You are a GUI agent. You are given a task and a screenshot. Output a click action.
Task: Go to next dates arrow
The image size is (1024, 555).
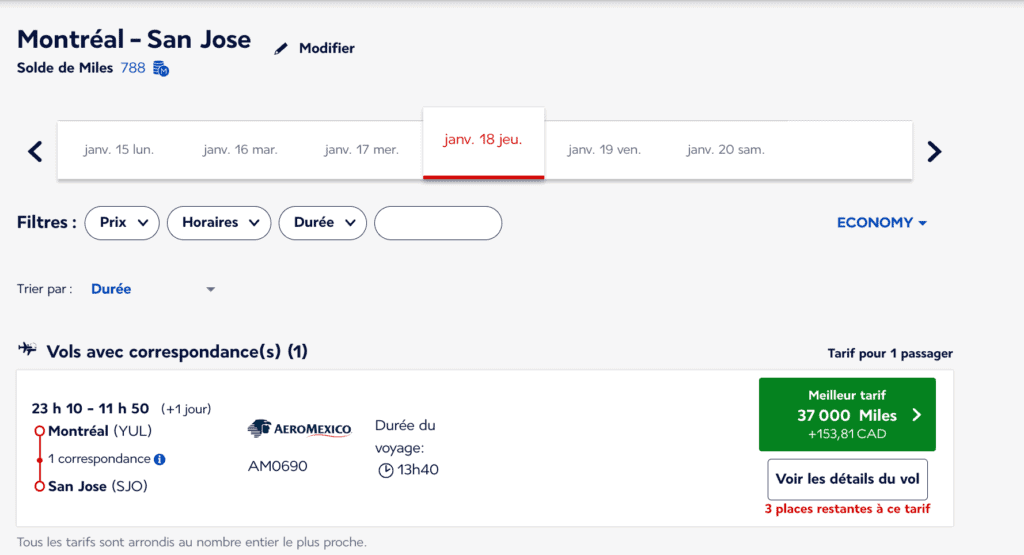pyautogui.click(x=934, y=151)
